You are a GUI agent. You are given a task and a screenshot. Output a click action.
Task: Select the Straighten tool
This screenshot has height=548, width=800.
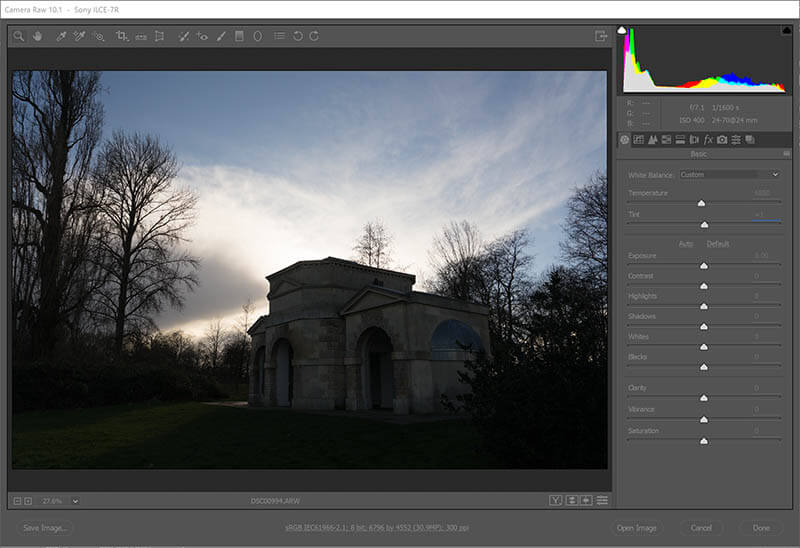pyautogui.click(x=141, y=36)
